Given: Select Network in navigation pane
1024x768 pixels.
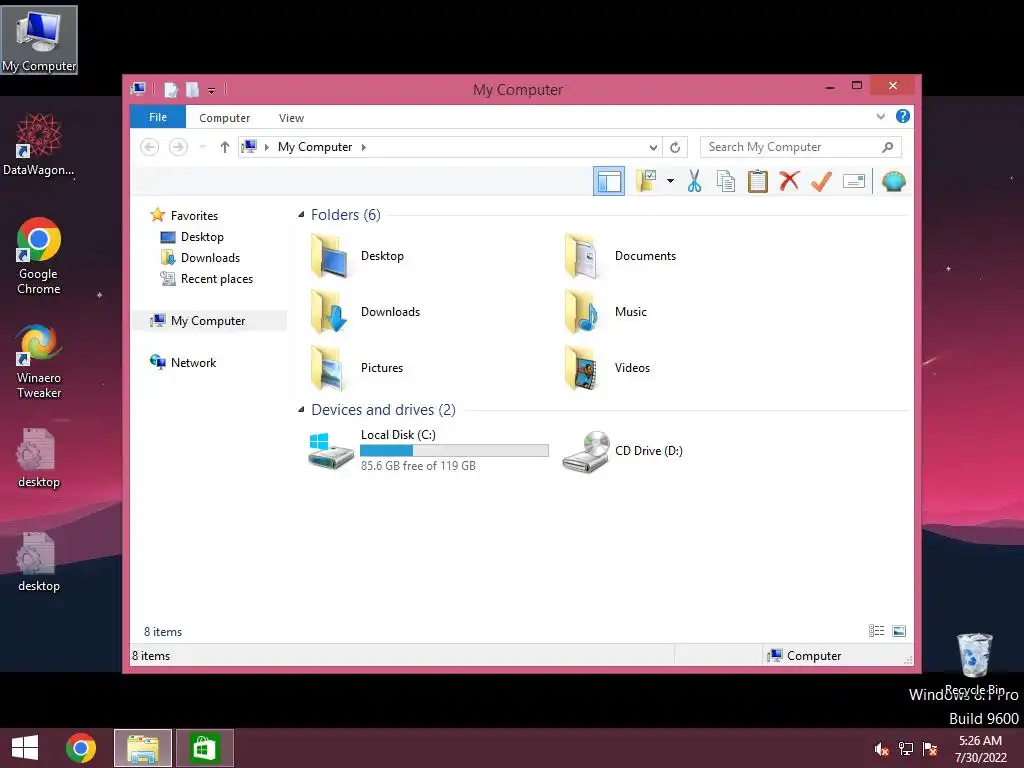Looking at the screenshot, I should tap(183, 362).
